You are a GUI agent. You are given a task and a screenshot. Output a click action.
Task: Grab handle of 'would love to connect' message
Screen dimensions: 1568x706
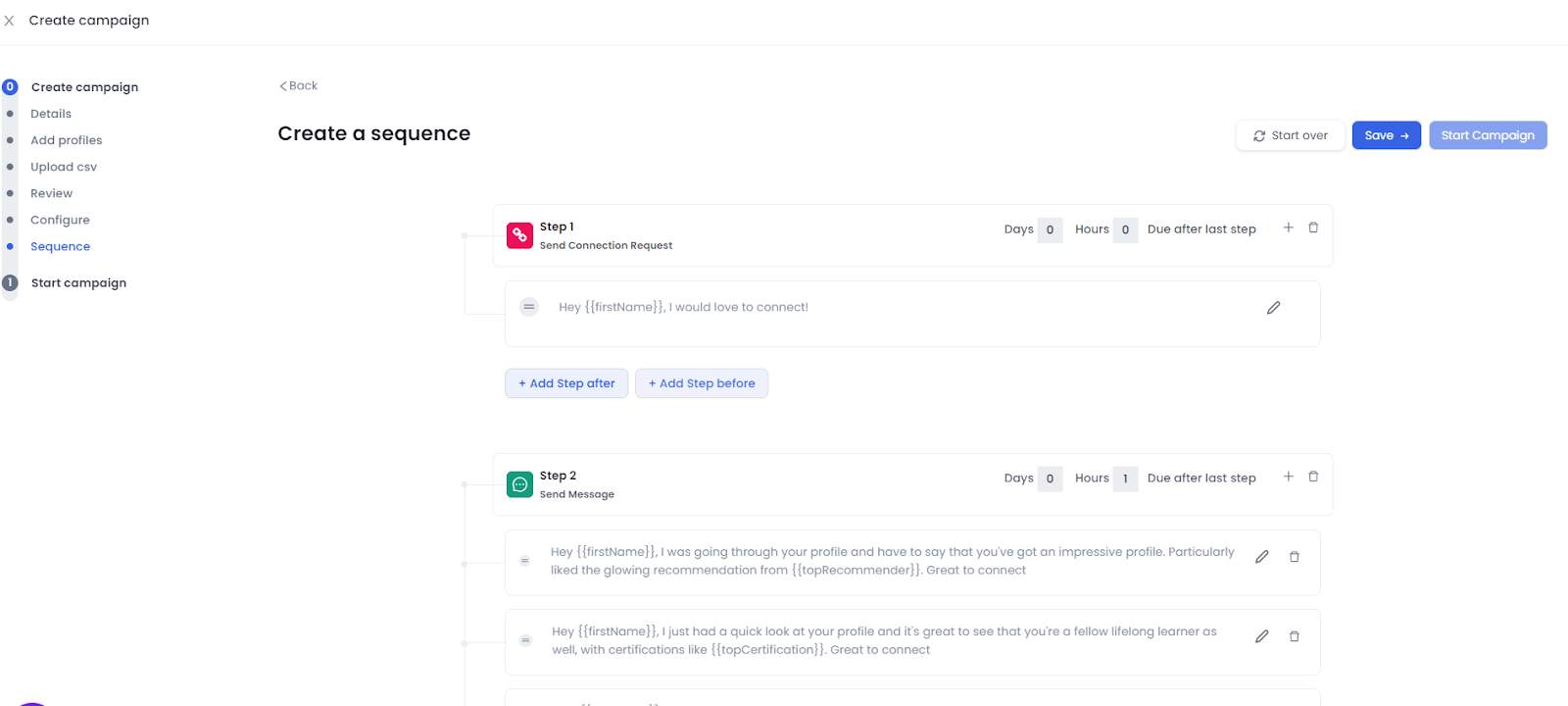(529, 307)
